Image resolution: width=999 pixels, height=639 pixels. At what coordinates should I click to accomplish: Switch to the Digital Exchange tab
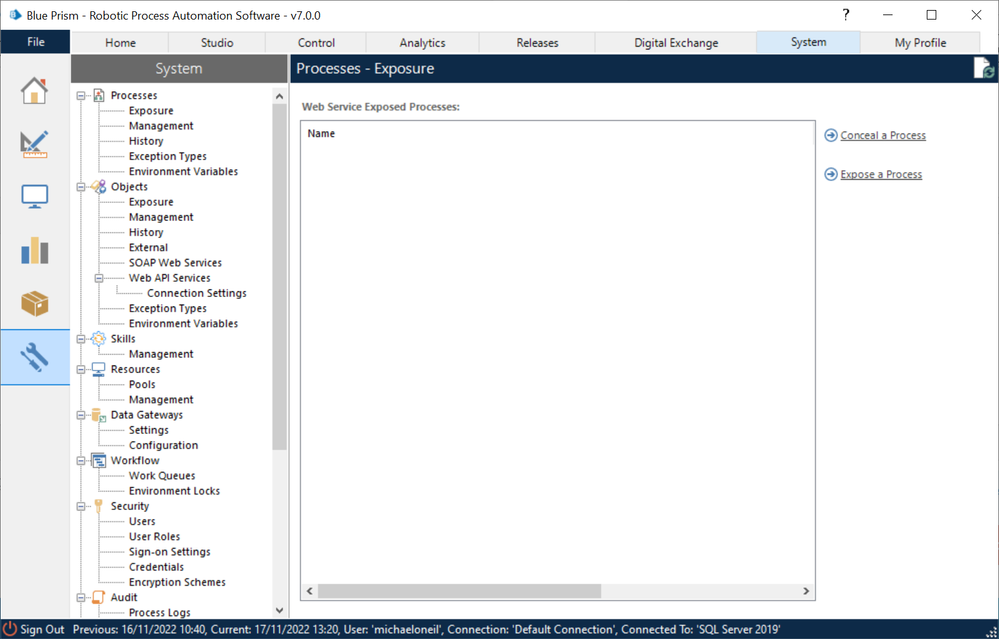(x=676, y=43)
